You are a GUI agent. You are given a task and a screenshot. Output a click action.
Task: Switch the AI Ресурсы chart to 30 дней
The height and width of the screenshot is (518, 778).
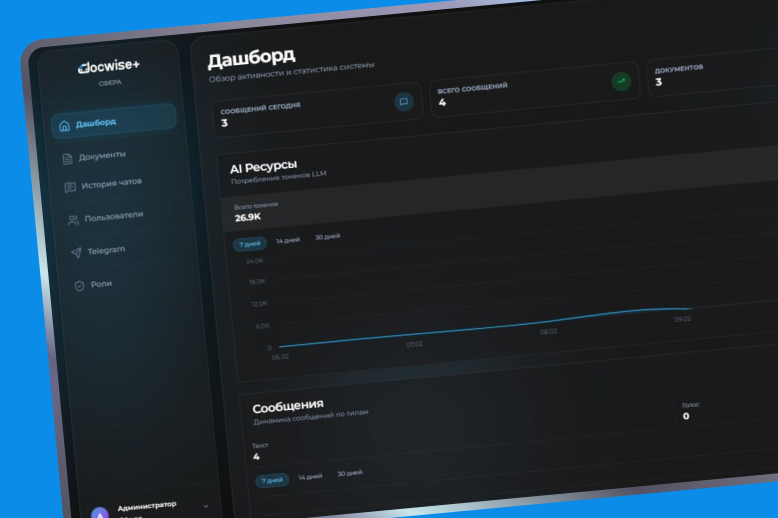click(x=327, y=237)
